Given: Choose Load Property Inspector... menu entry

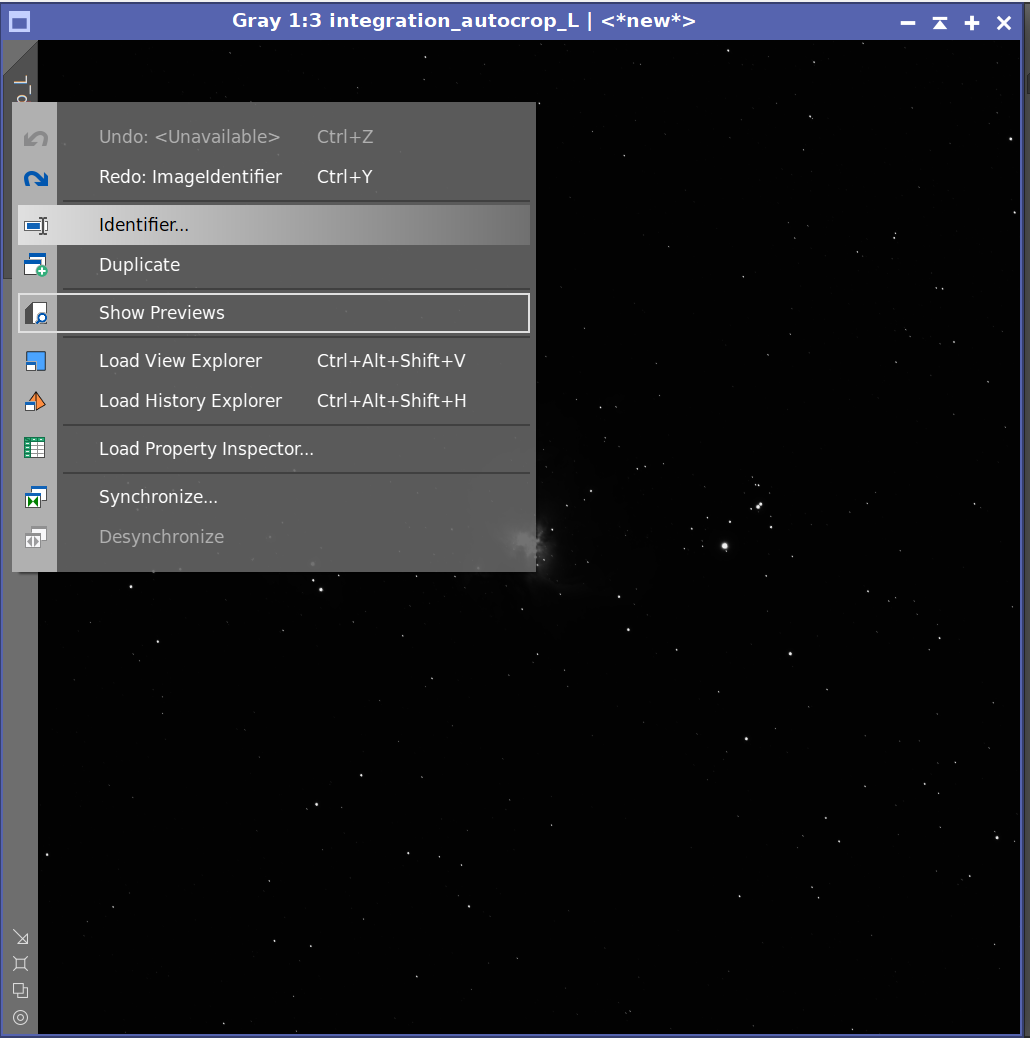Looking at the screenshot, I should (x=206, y=449).
